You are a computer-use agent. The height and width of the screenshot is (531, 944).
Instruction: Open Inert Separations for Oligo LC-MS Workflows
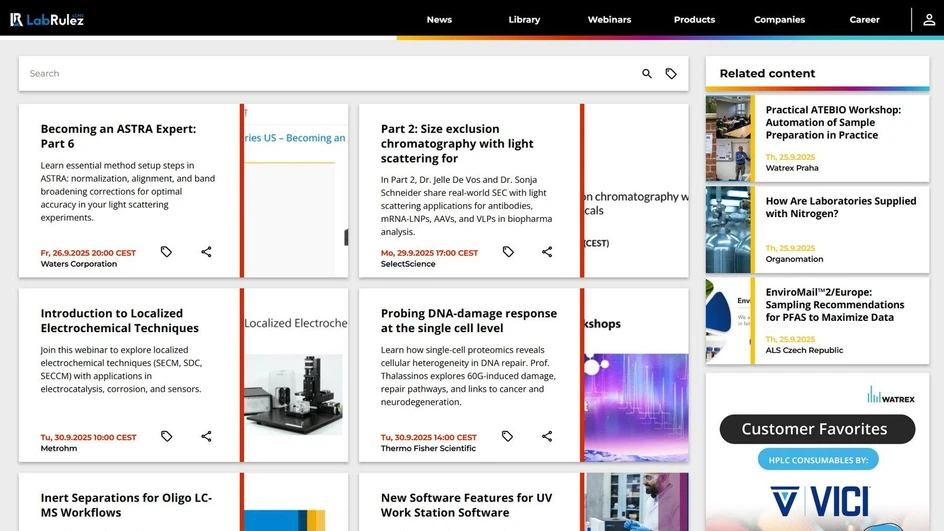coord(126,505)
